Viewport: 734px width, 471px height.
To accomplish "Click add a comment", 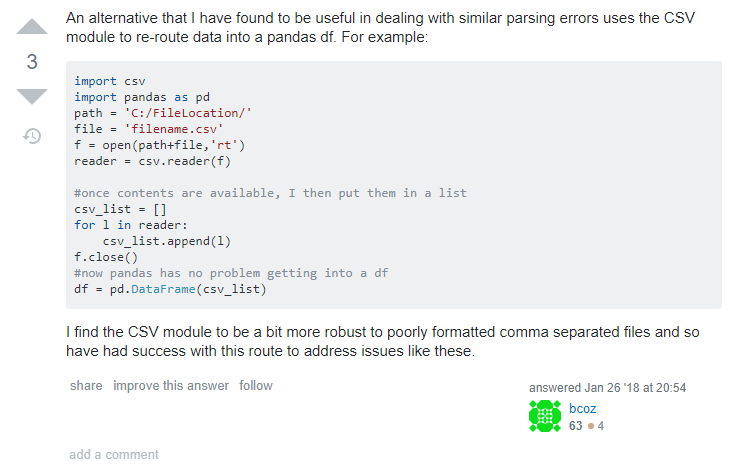I will 114,455.
